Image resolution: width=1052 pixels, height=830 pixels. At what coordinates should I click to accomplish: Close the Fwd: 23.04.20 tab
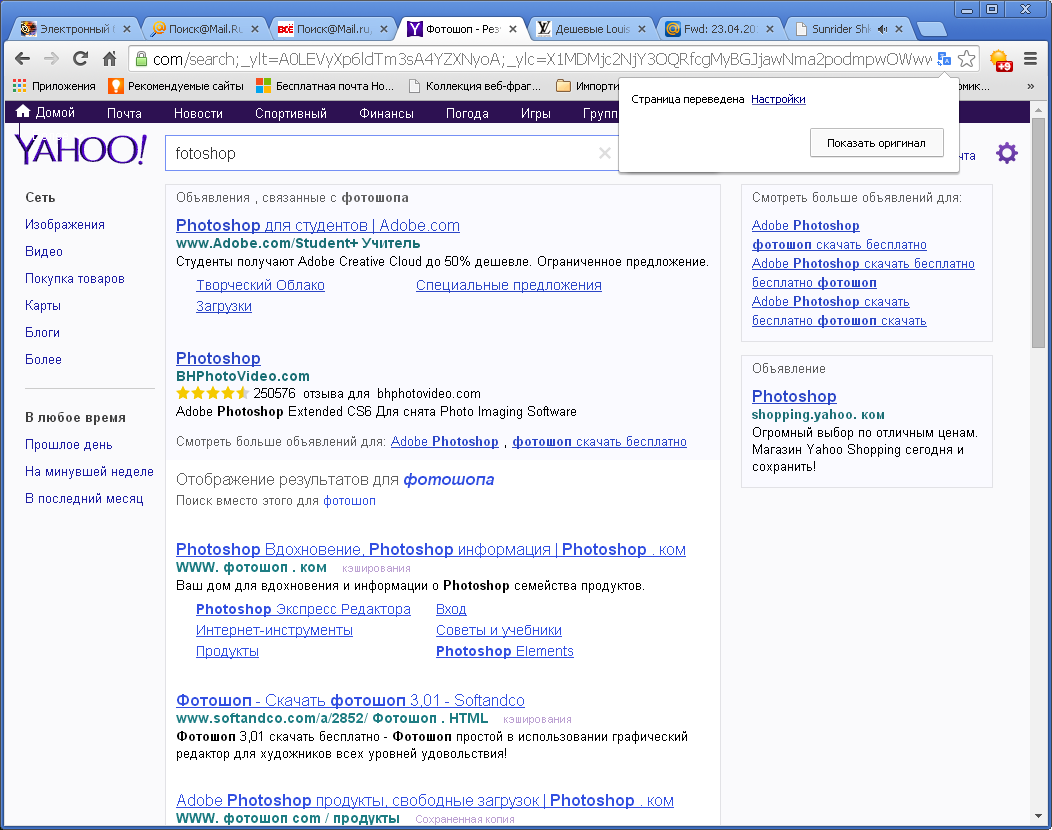tap(770, 29)
